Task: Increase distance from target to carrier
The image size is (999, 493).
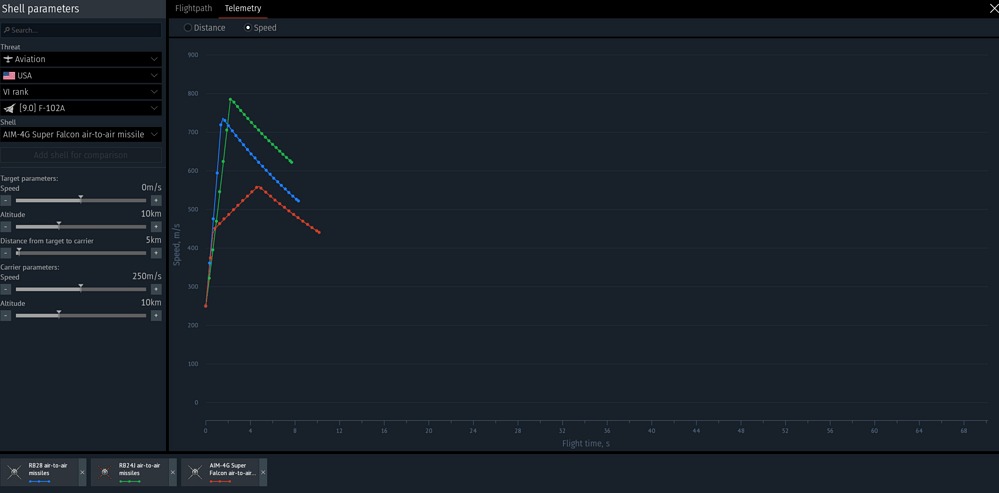Action: (156, 253)
